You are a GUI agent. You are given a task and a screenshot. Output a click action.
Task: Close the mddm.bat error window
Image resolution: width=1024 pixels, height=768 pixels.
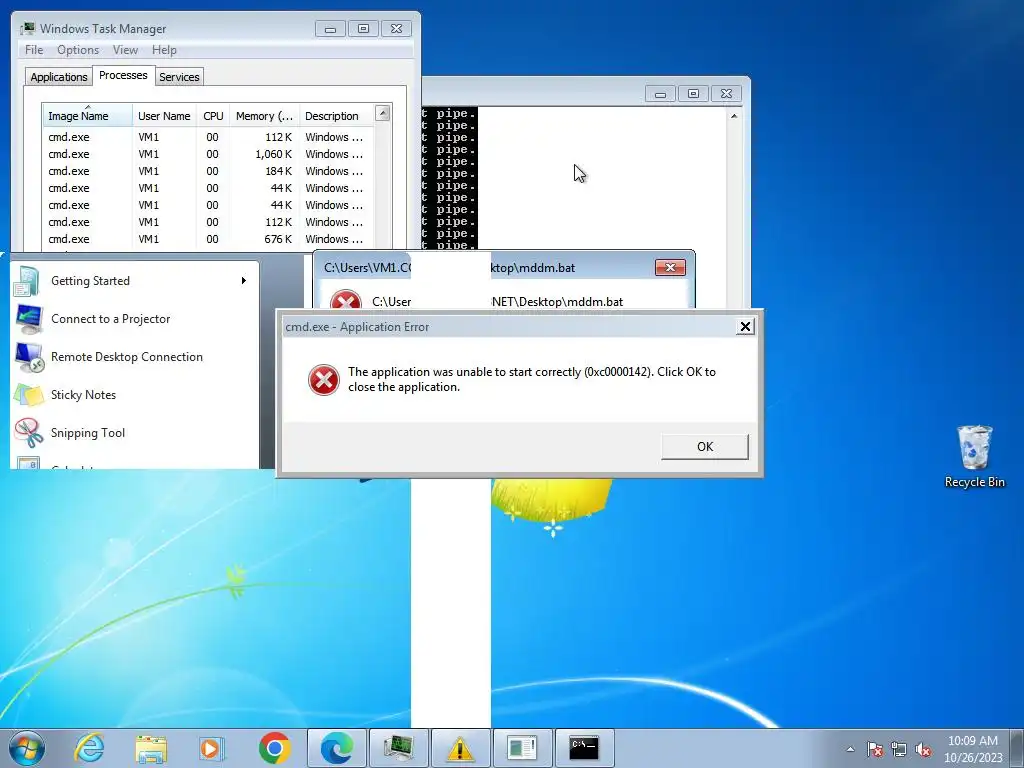[x=670, y=268]
